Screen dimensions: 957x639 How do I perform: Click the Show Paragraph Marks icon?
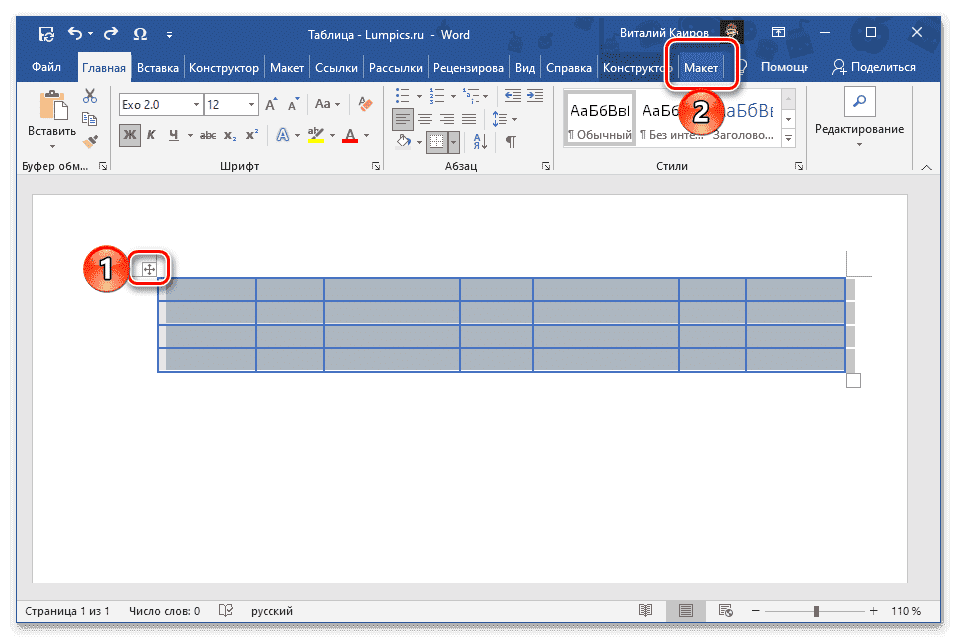[x=511, y=142]
